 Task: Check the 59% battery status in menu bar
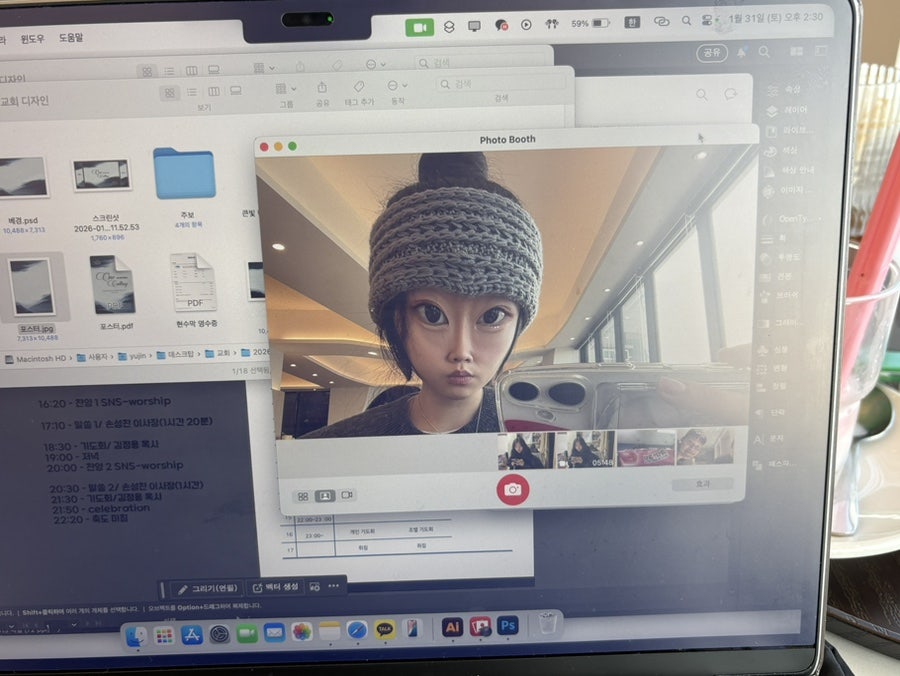pos(590,23)
